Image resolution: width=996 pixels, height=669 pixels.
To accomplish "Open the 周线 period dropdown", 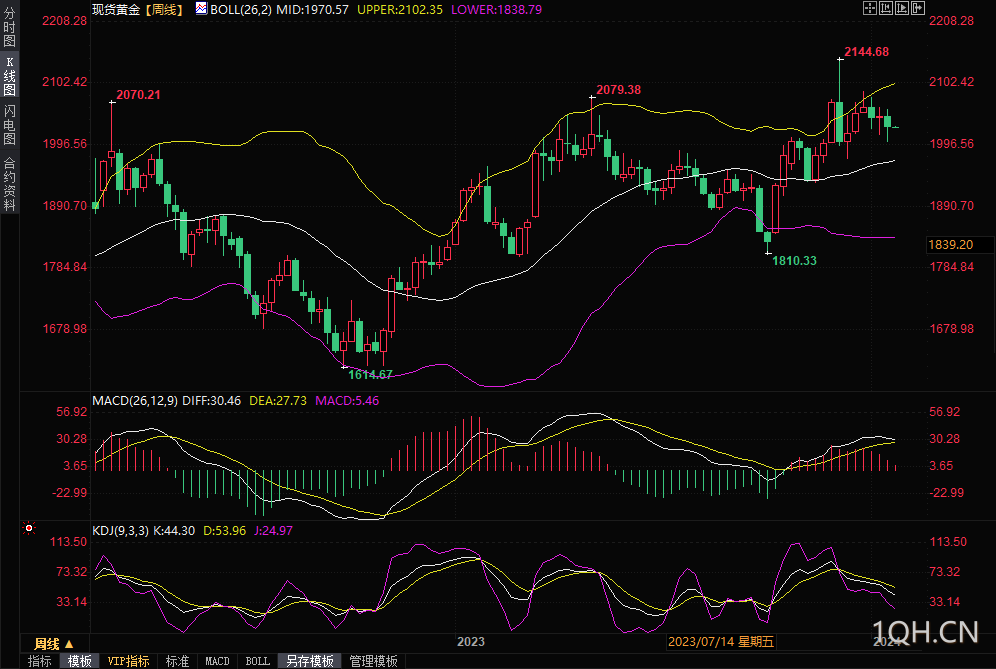I will pos(54,643).
